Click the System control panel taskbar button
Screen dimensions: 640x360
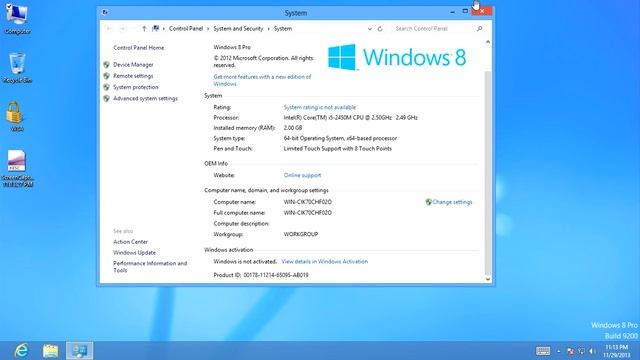(80, 351)
